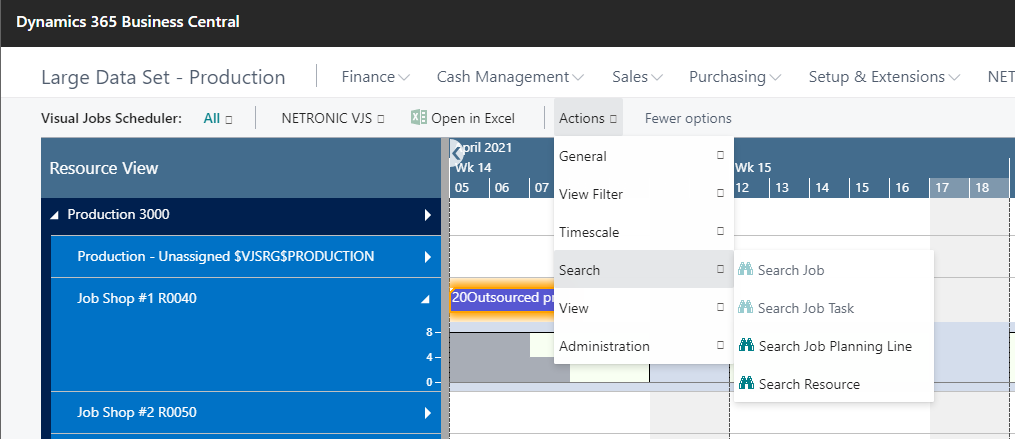Collapse the Job Shop #1 R0040 row
The image size is (1015, 439).
425,299
